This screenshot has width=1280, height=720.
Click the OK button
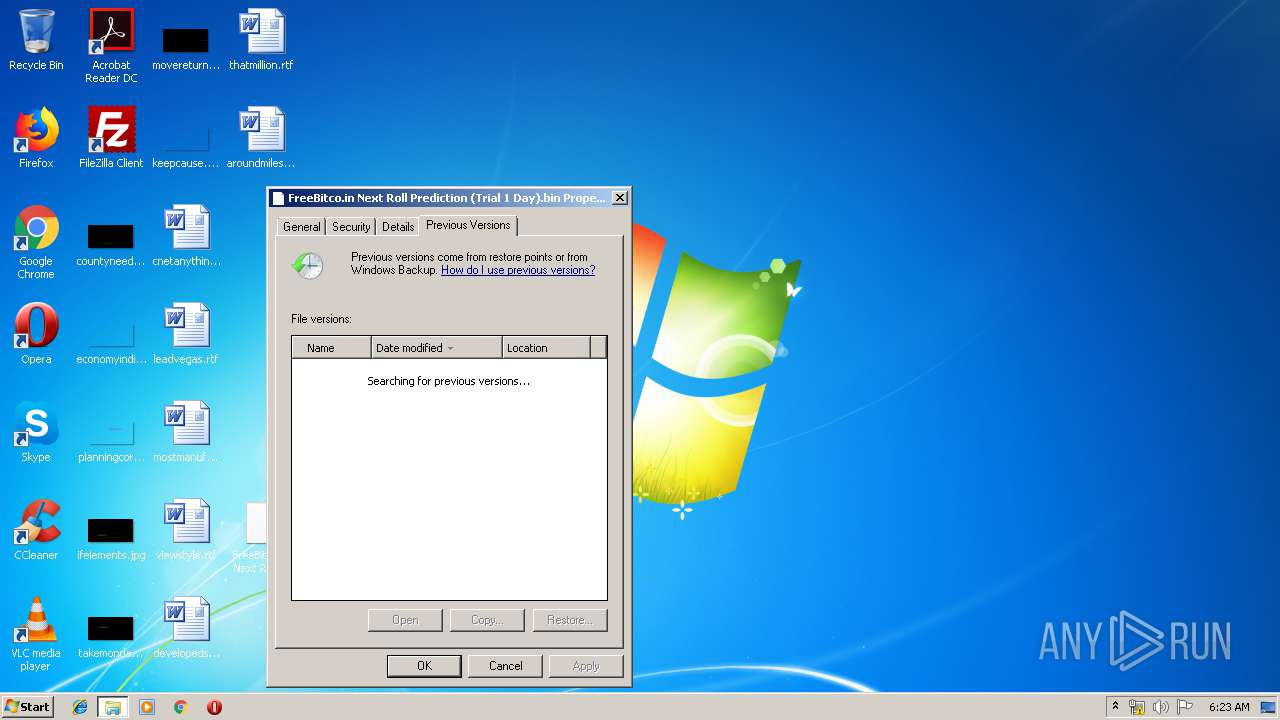[x=424, y=666]
